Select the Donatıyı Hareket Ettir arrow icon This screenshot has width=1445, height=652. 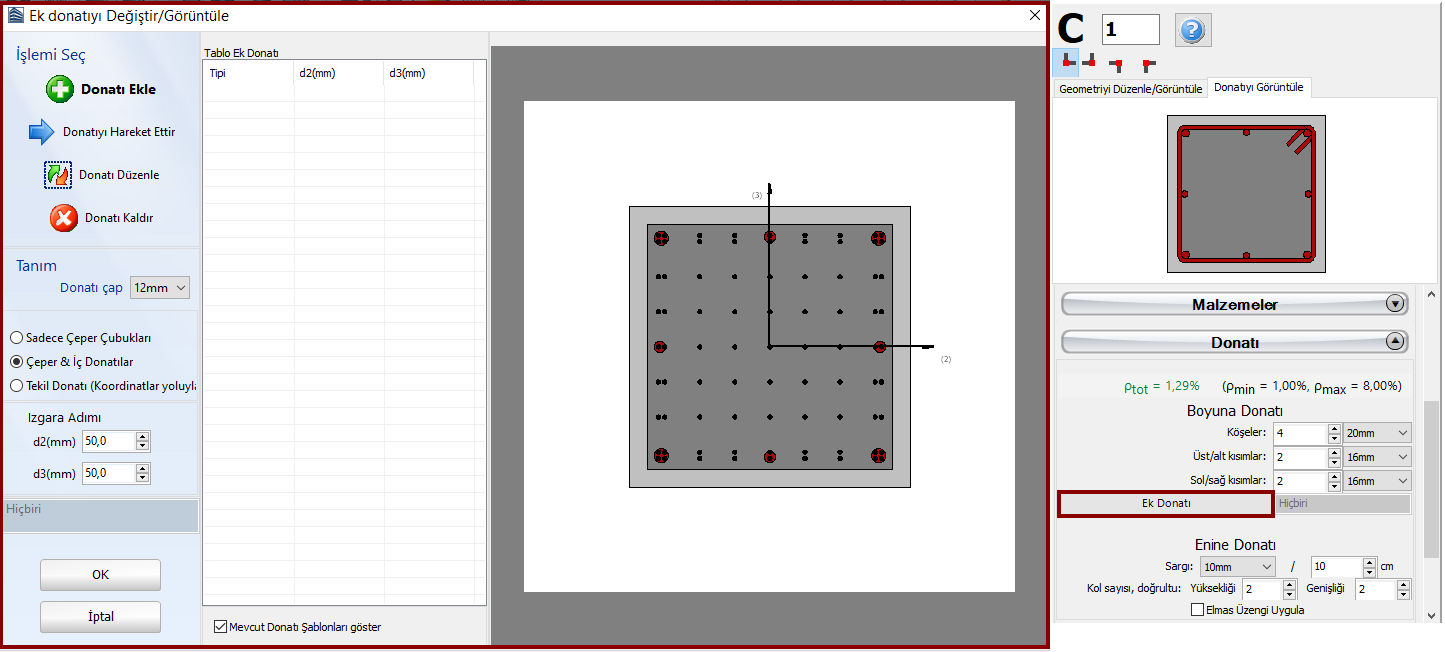pos(41,131)
